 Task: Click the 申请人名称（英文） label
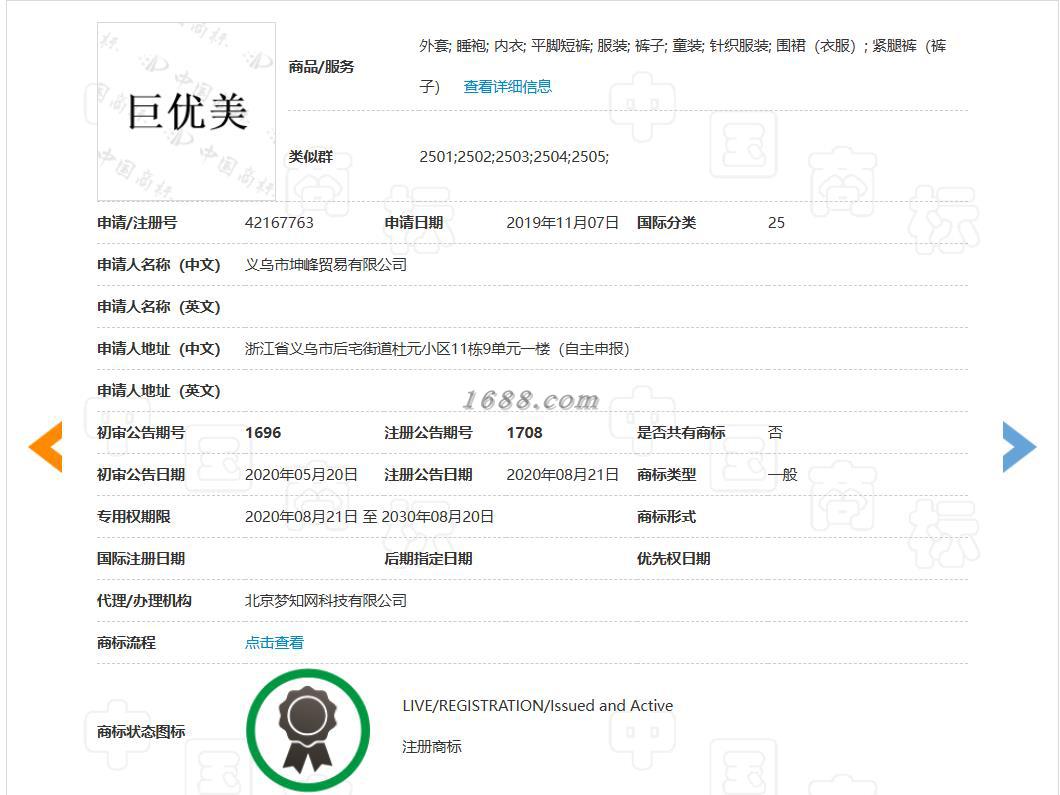coord(159,307)
